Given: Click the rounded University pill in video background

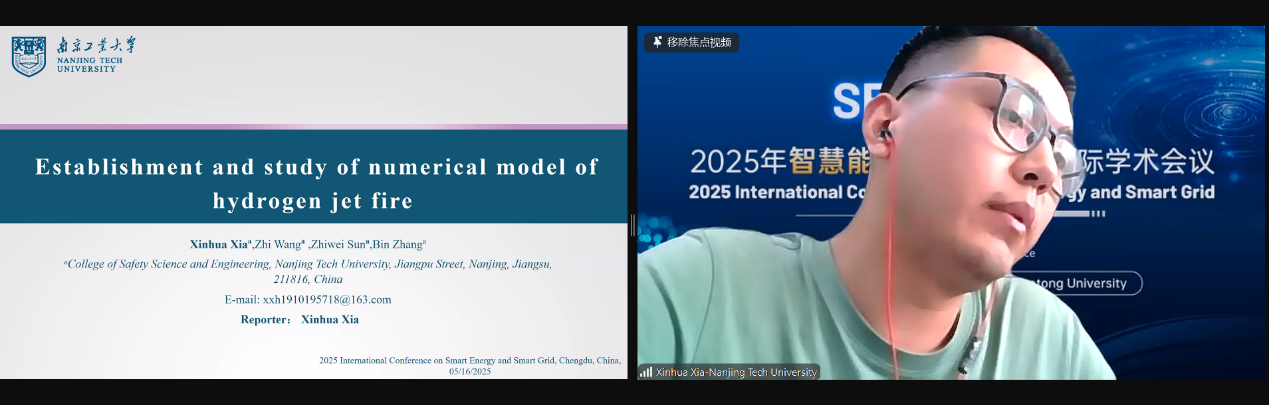Looking at the screenshot, I should pos(1085,283).
